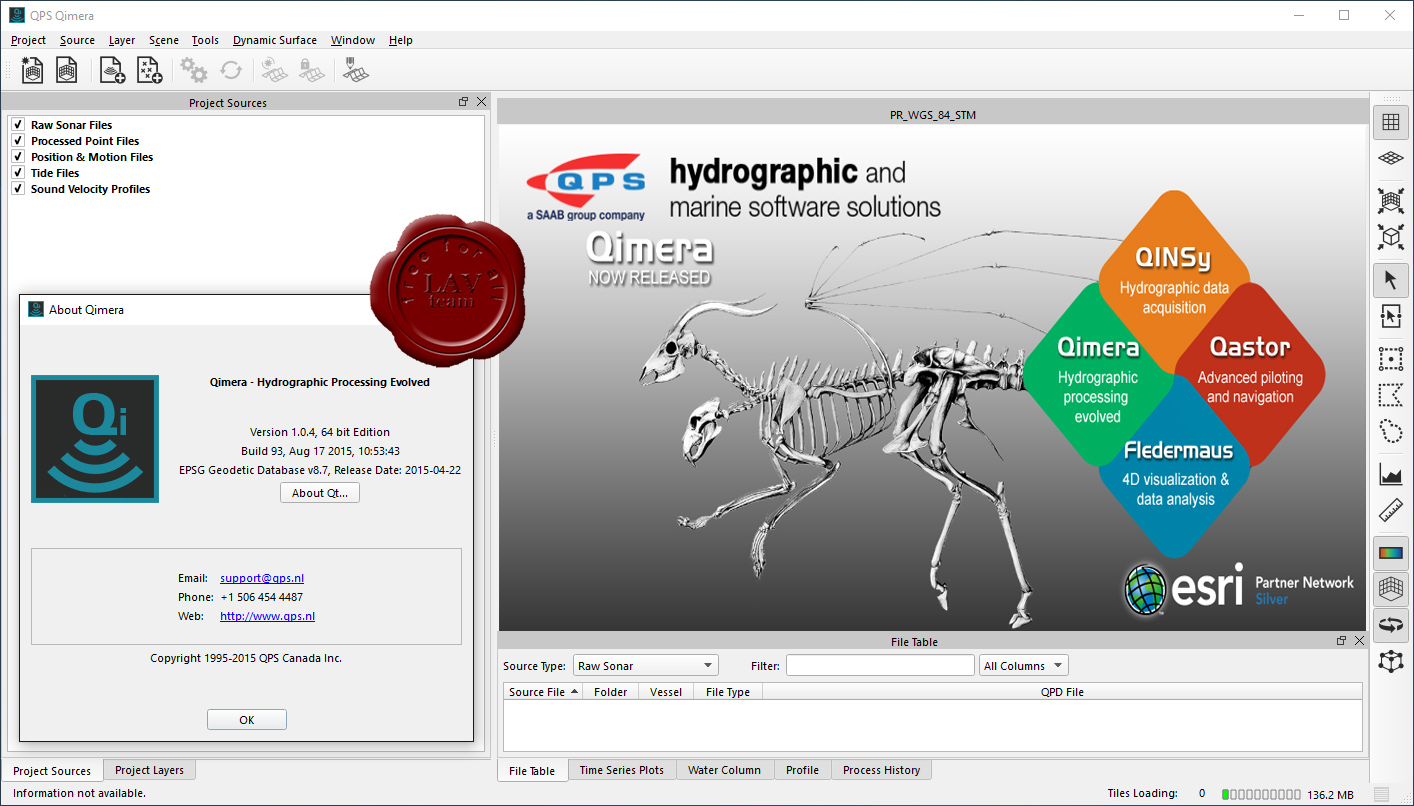This screenshot has height=806, width=1414.
Task: Open the profile graph tool
Action: click(1390, 474)
